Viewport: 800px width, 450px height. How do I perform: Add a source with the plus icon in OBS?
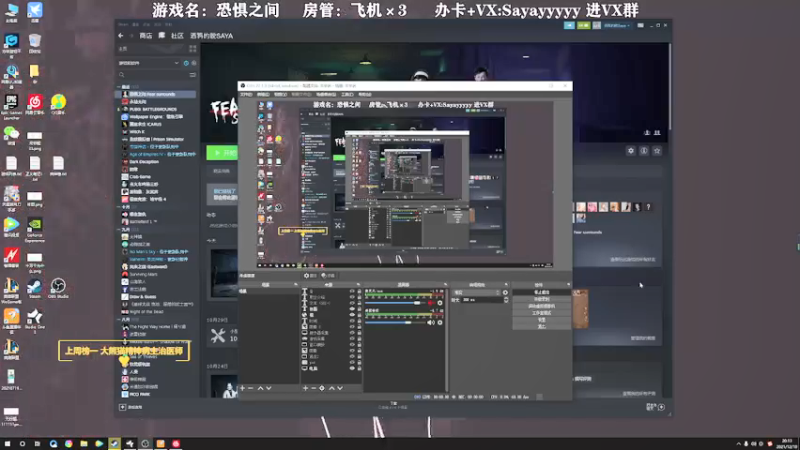coord(306,388)
